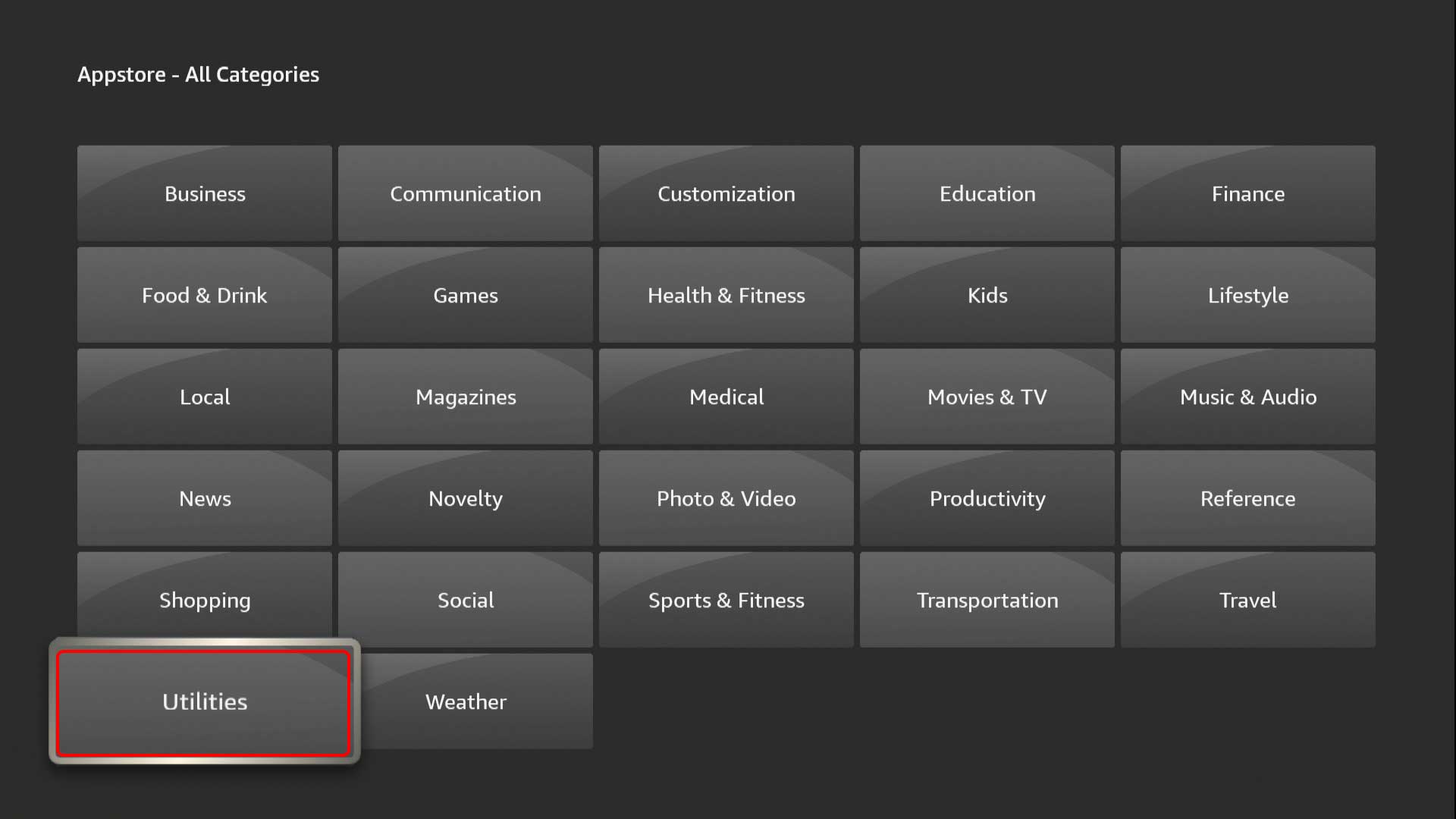Open the Reference category tile
Image resolution: width=1456 pixels, height=819 pixels.
[1248, 498]
